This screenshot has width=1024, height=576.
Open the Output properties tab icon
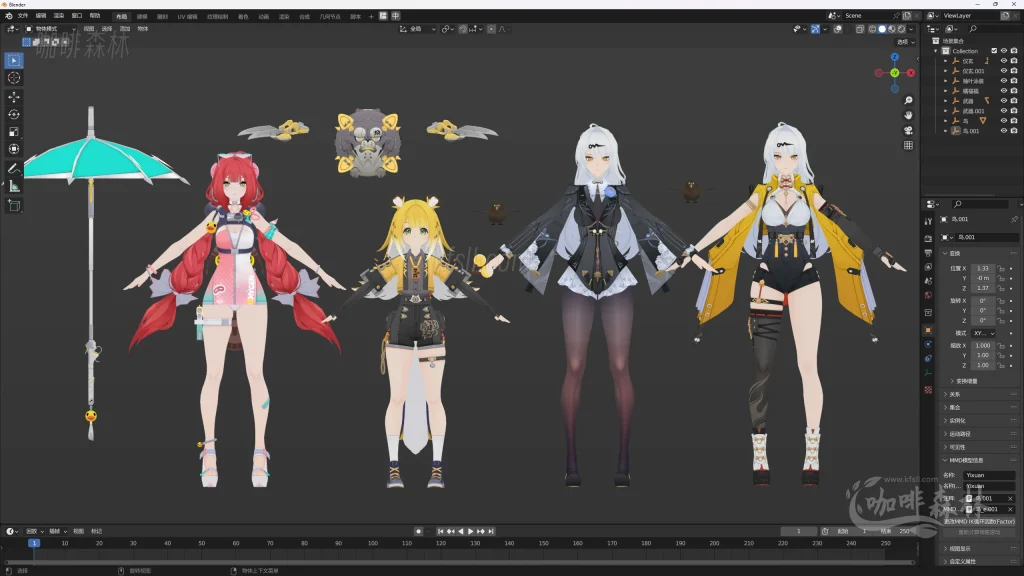(x=928, y=253)
